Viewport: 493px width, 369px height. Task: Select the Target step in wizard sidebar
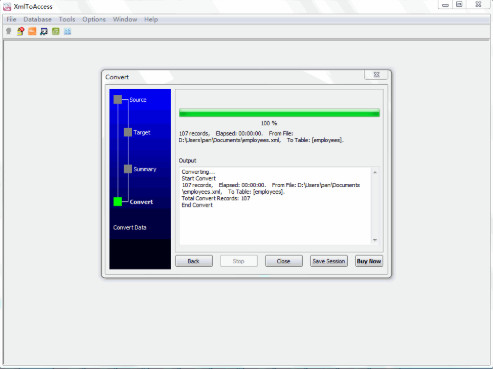[142, 132]
